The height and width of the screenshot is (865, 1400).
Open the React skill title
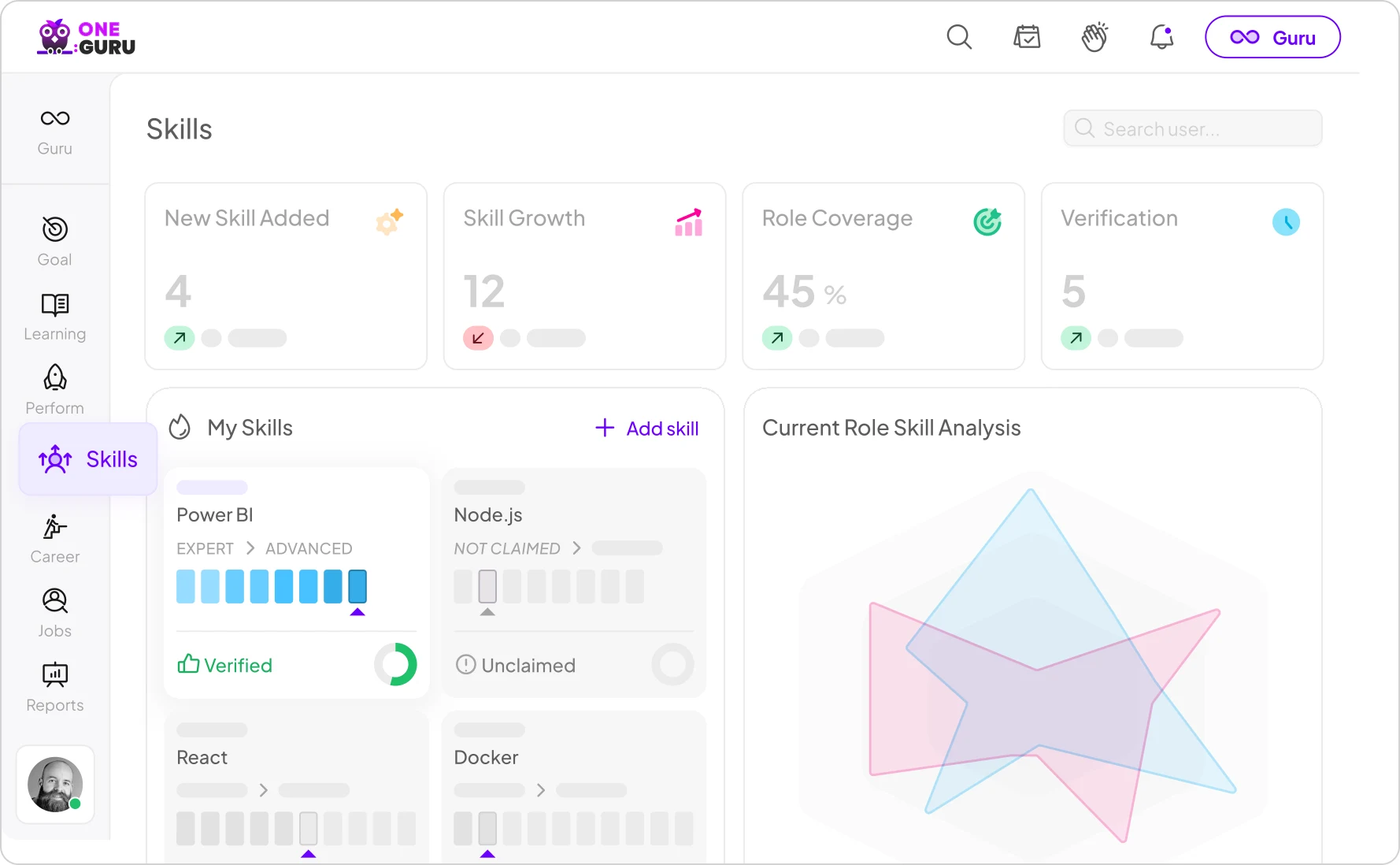(202, 757)
